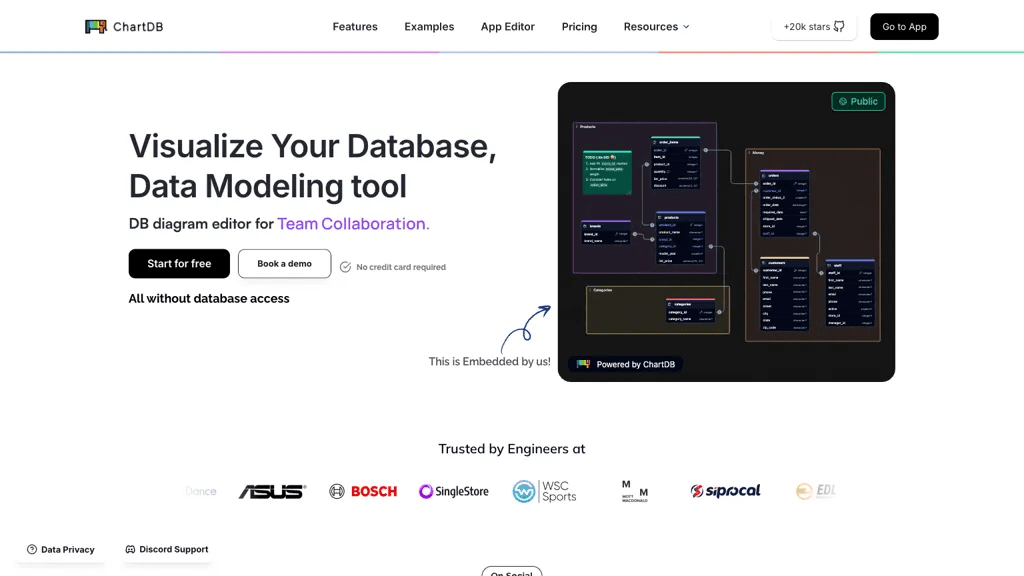Select the order_items table in the diagram
The height and width of the screenshot is (576, 1024).
click(x=675, y=163)
